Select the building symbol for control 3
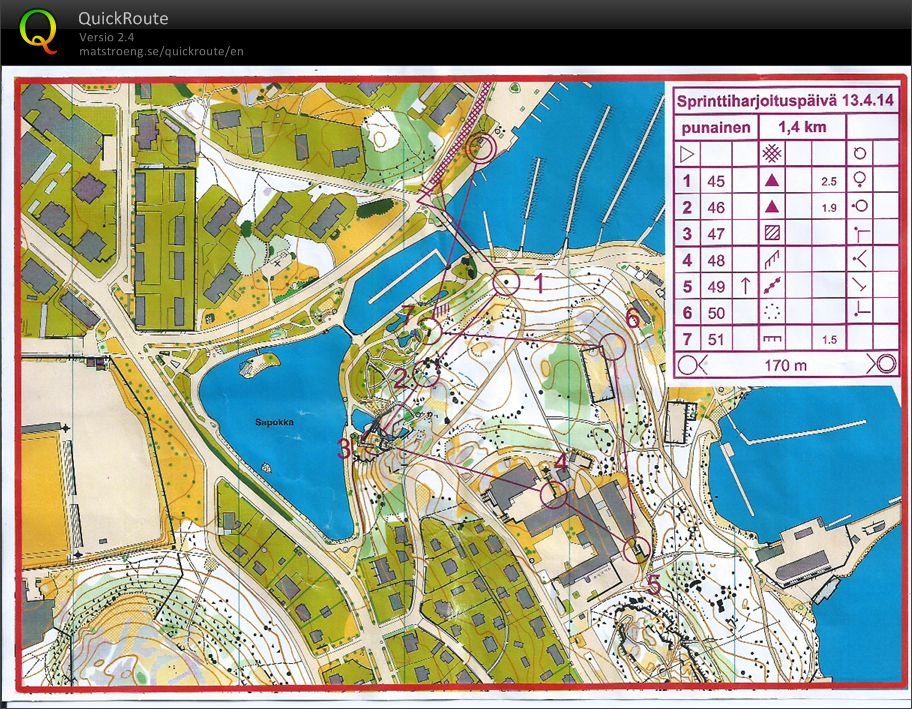 pos(771,232)
